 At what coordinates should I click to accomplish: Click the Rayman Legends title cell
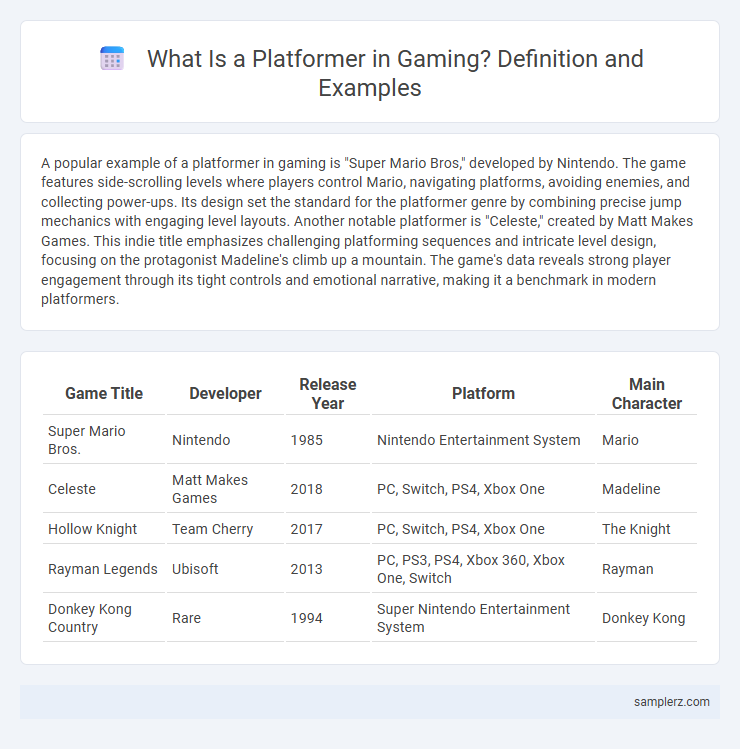(x=104, y=569)
